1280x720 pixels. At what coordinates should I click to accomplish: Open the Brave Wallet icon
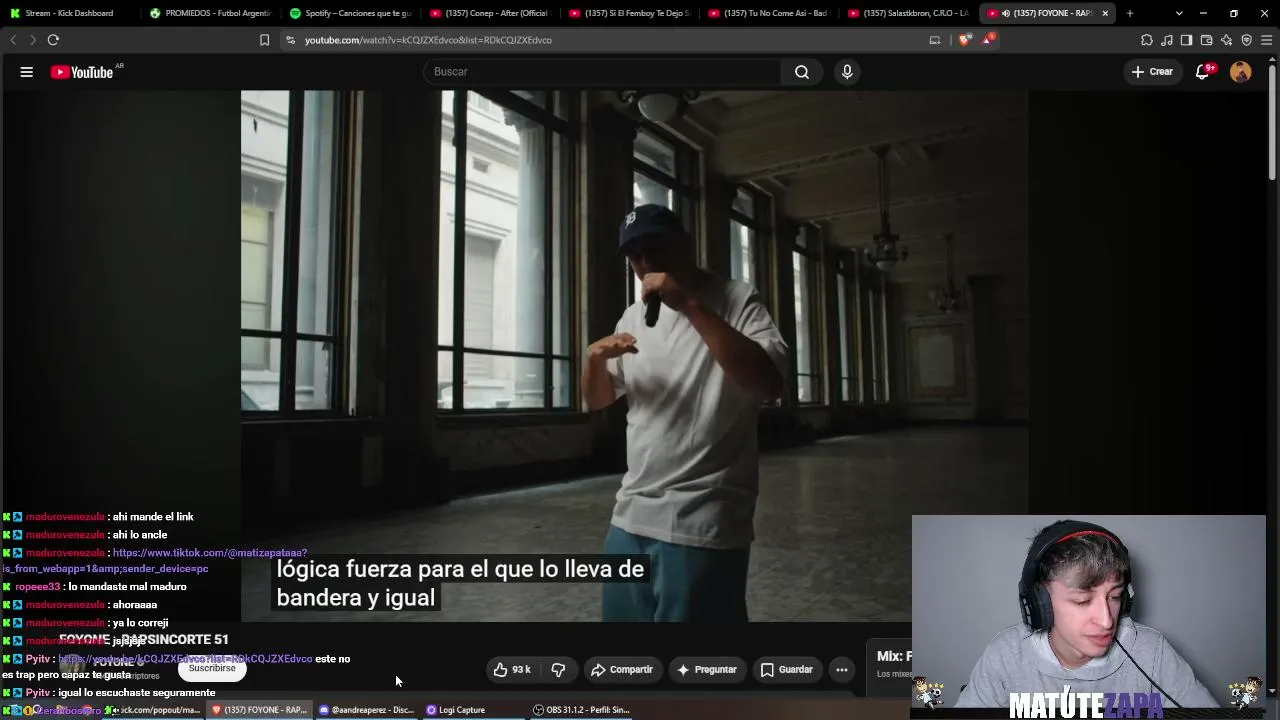[1206, 40]
